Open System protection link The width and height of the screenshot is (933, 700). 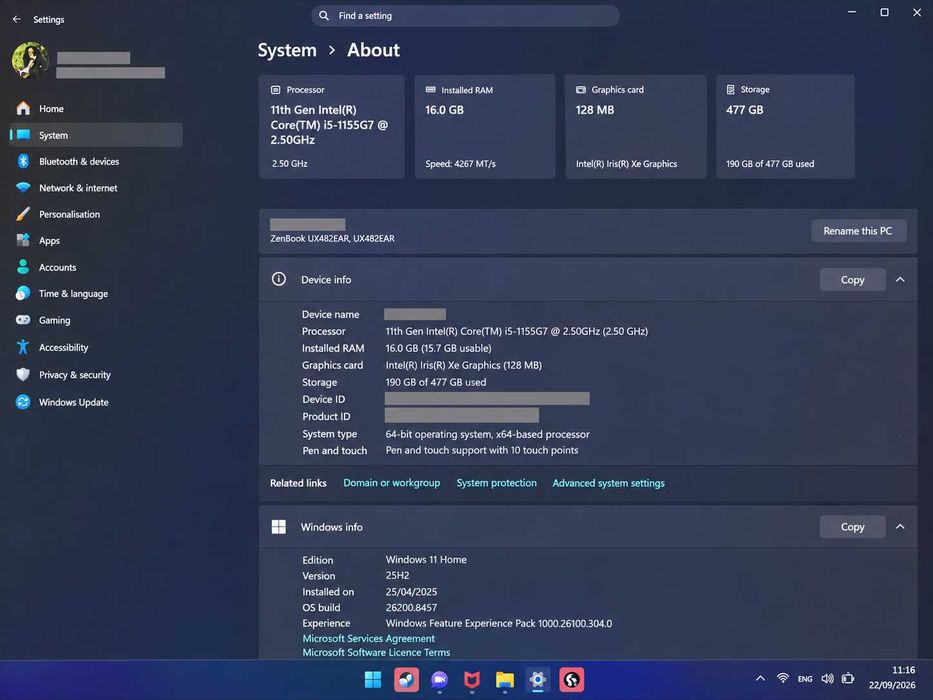point(496,483)
